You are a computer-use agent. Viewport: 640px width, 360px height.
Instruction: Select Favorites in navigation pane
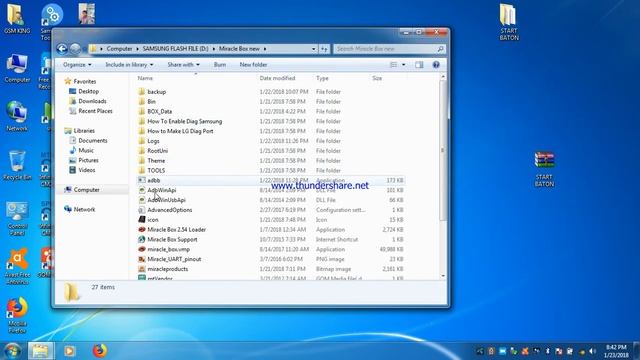click(x=85, y=81)
